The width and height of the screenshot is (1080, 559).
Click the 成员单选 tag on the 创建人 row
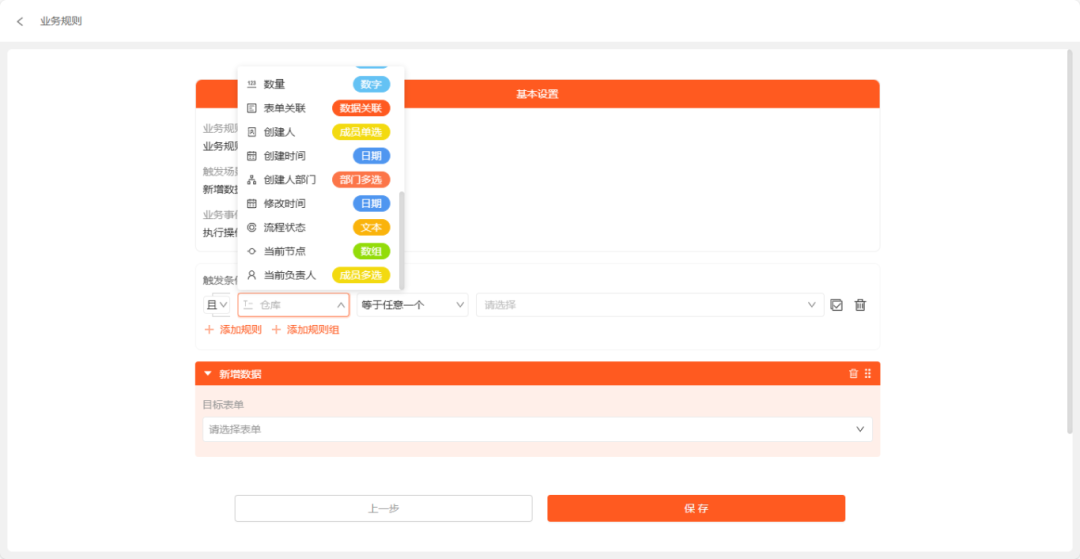click(x=361, y=131)
